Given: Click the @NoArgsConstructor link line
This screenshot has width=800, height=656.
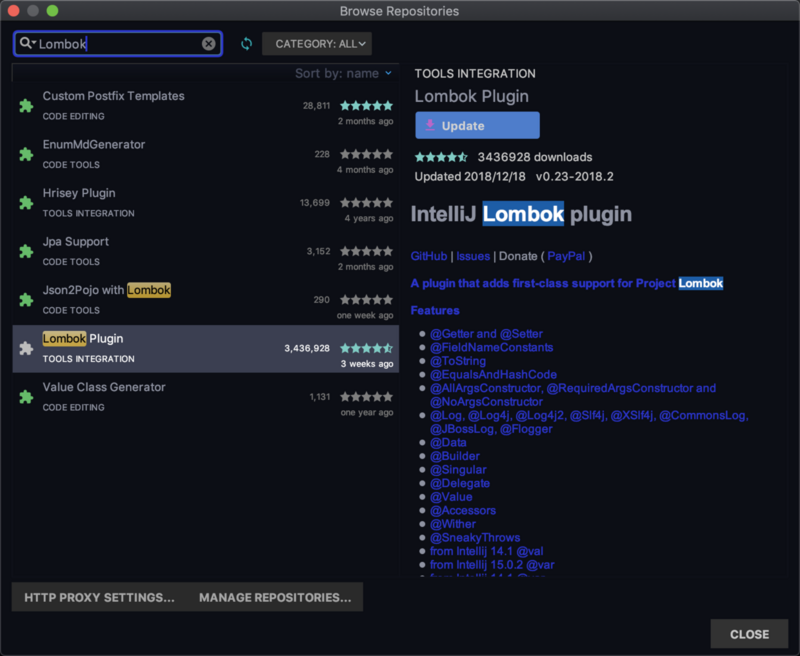Looking at the screenshot, I should [486, 402].
